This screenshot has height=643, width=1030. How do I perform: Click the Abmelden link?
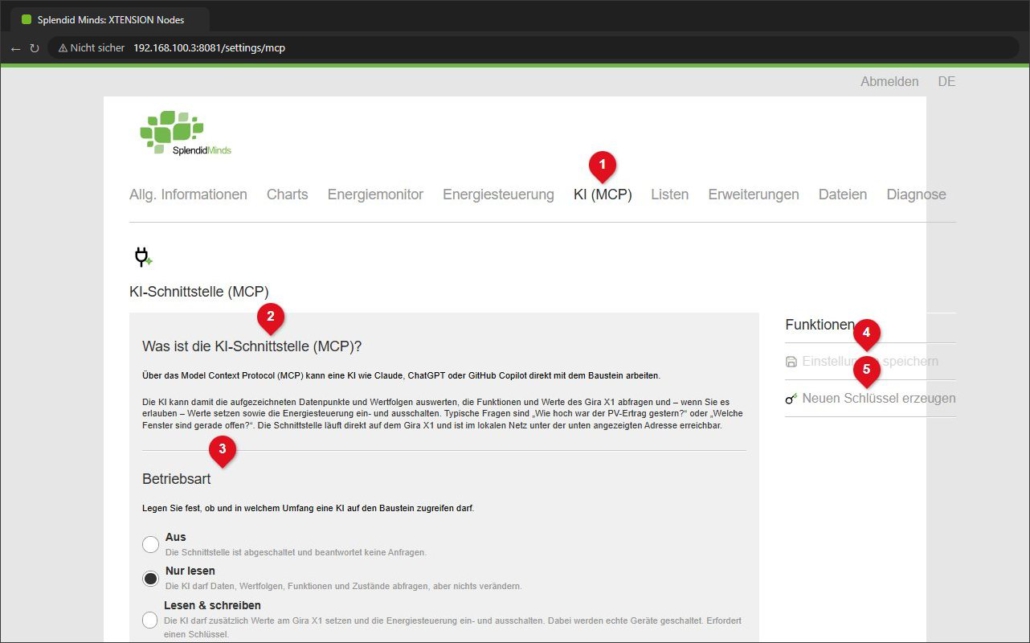pos(889,81)
